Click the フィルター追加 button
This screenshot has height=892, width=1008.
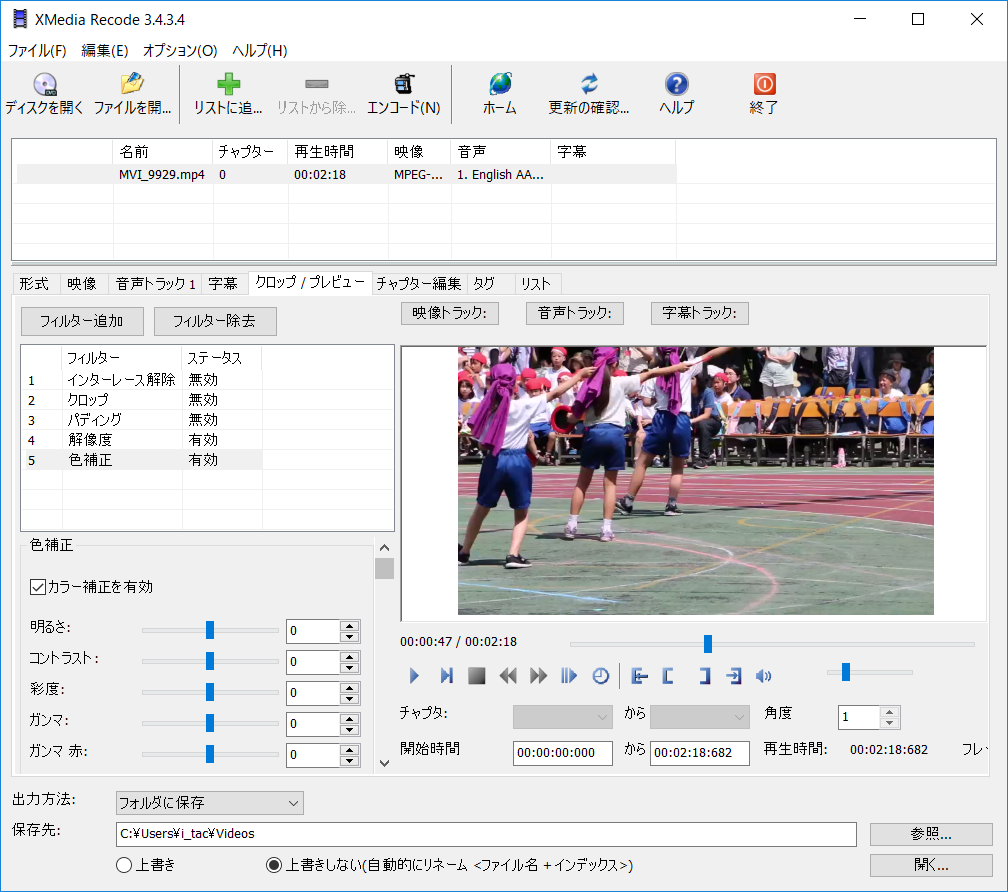coord(82,321)
